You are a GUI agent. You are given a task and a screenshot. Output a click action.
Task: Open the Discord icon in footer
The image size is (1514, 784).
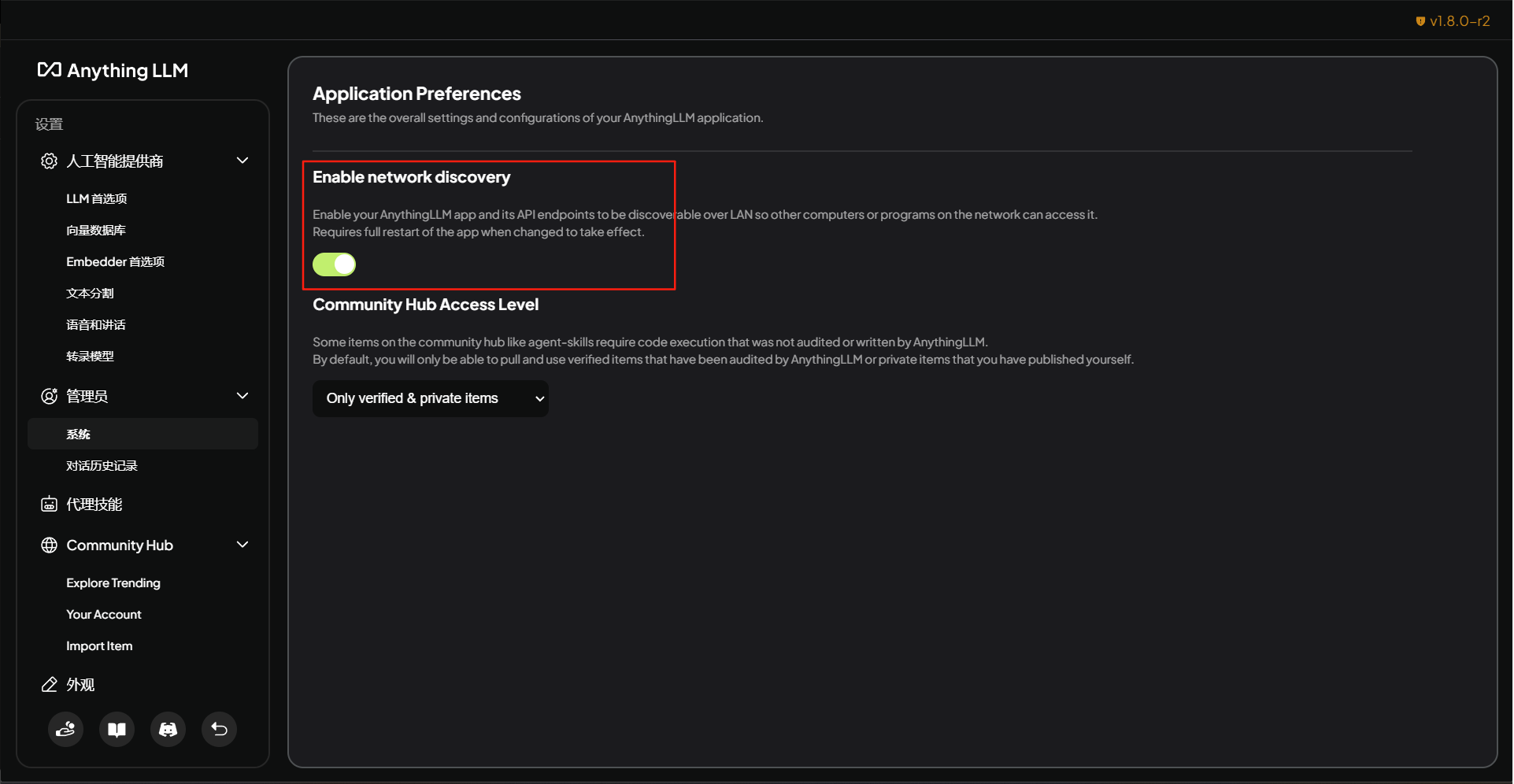coord(168,729)
